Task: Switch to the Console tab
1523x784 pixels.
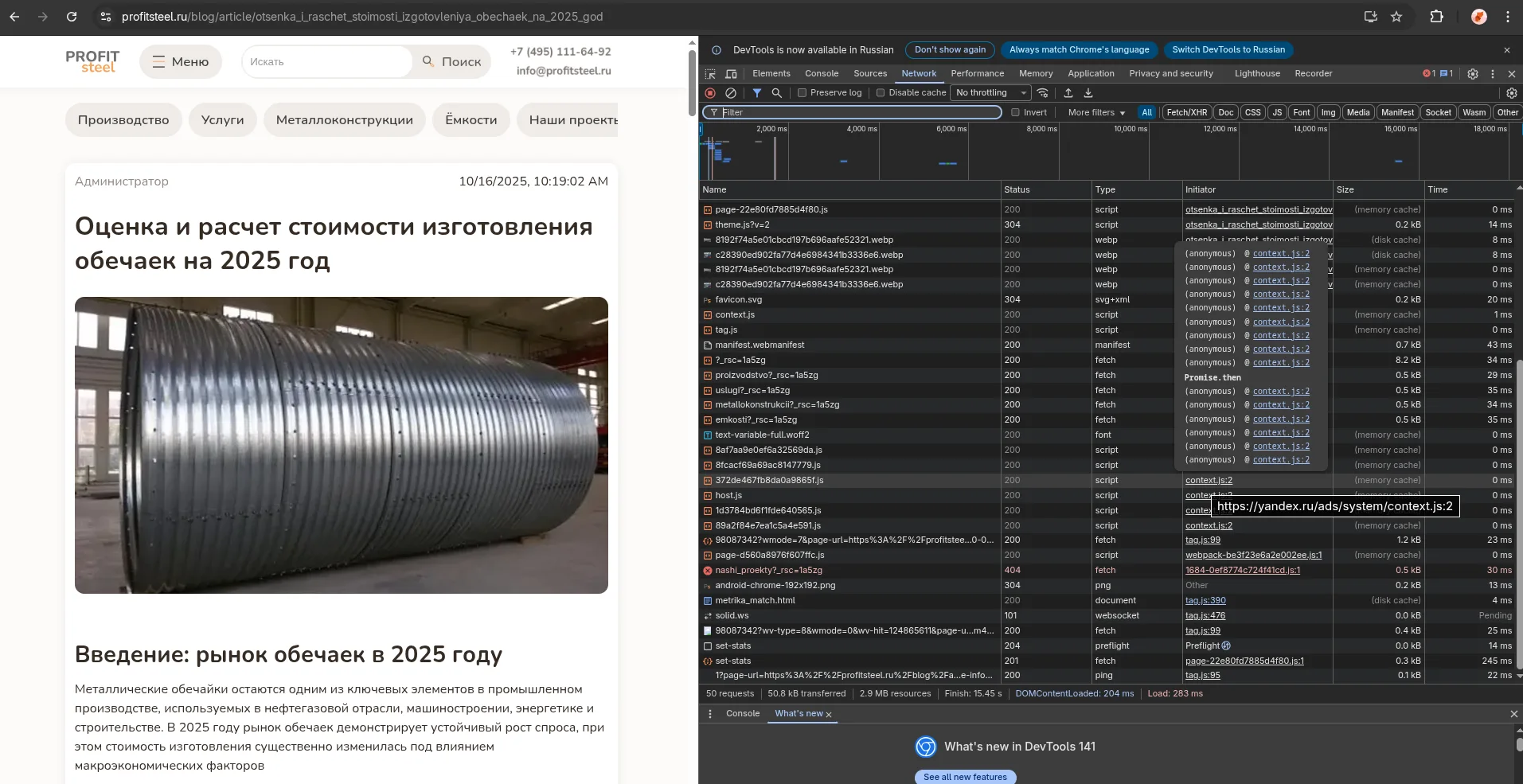Action: point(821,74)
